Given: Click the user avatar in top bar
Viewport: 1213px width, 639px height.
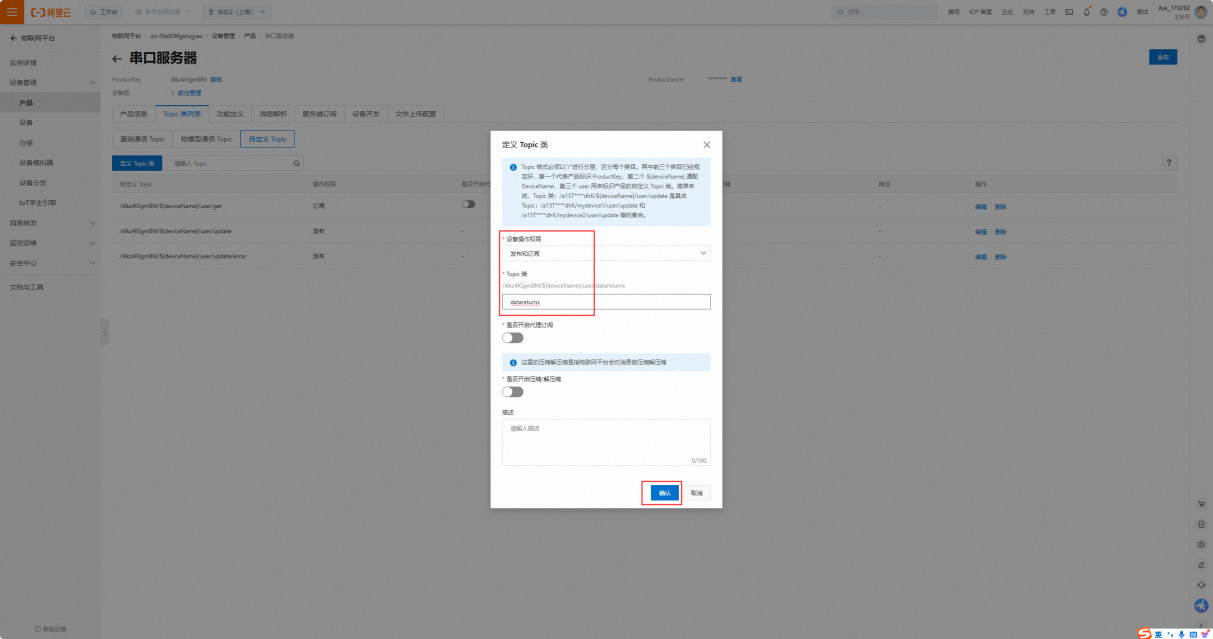Looking at the screenshot, I should coord(1200,12).
